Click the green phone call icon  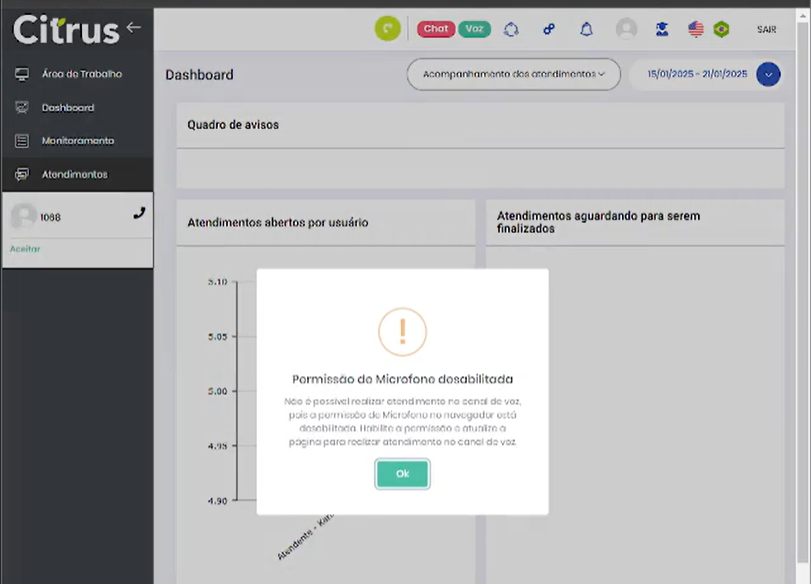387,29
